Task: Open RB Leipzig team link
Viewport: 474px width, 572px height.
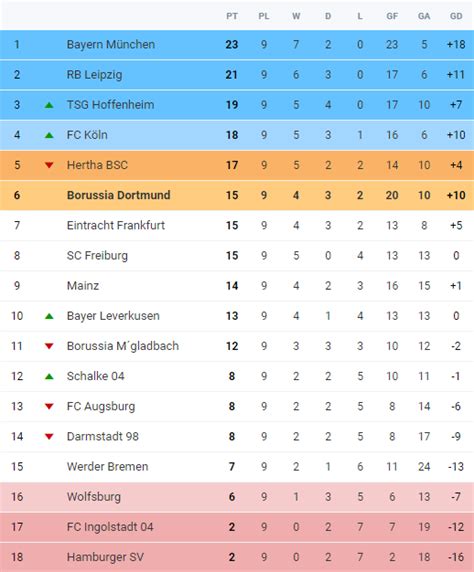Action: [x=95, y=75]
